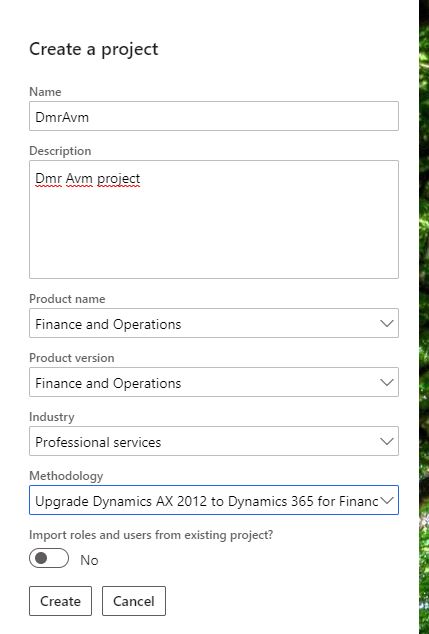
Task: Click the chevron arrow in Product version field
Action: 387,383
